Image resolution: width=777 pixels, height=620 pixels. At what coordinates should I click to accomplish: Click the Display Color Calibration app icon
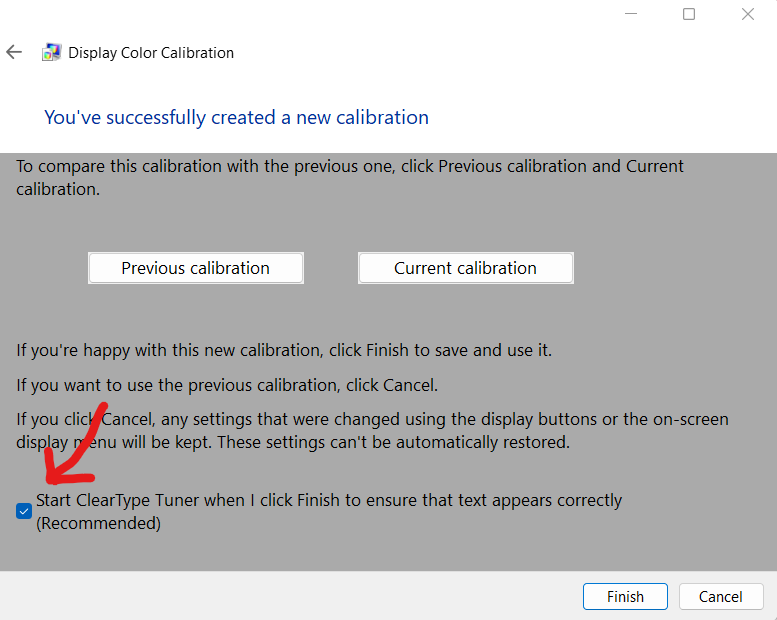pyautogui.click(x=51, y=53)
